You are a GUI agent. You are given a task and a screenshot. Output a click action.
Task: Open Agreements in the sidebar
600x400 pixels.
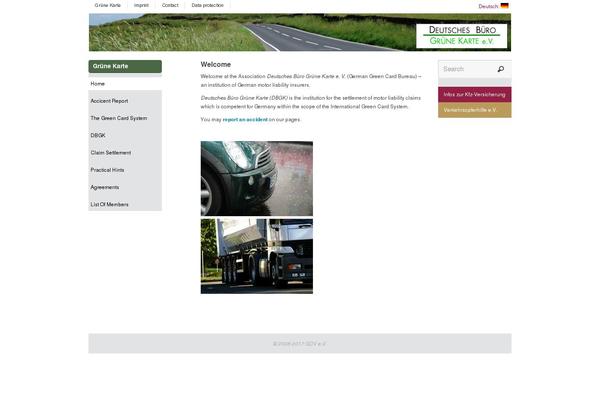pyautogui.click(x=105, y=187)
